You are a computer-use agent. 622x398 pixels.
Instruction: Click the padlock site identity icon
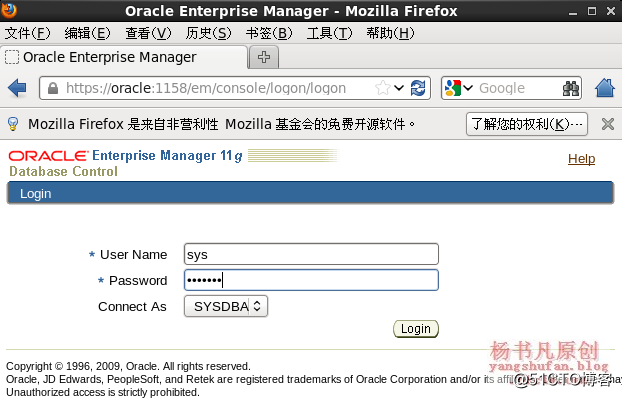(x=53, y=88)
